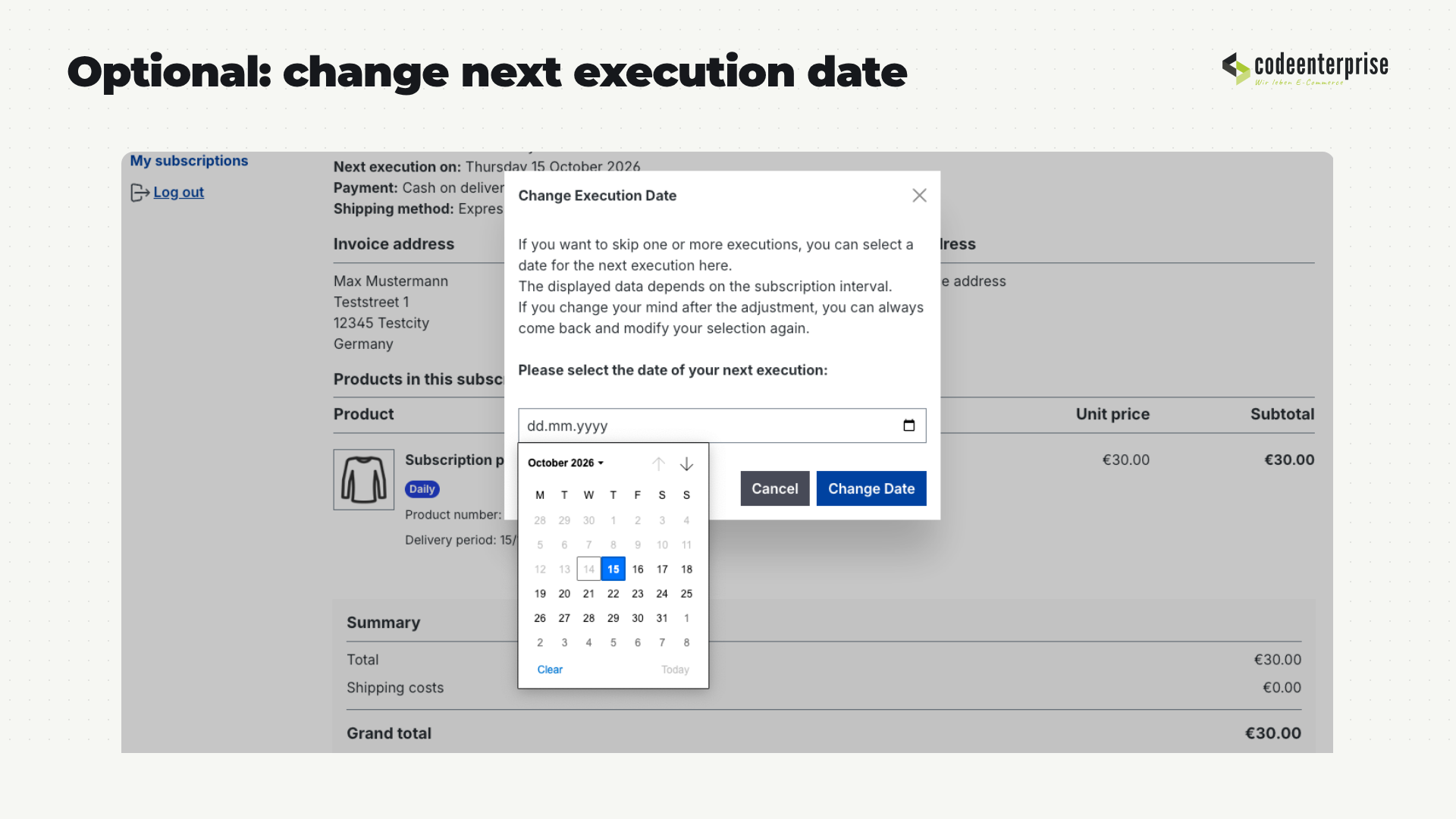This screenshot has width=1456, height=819.
Task: Click Cancel button
Action: 775,488
